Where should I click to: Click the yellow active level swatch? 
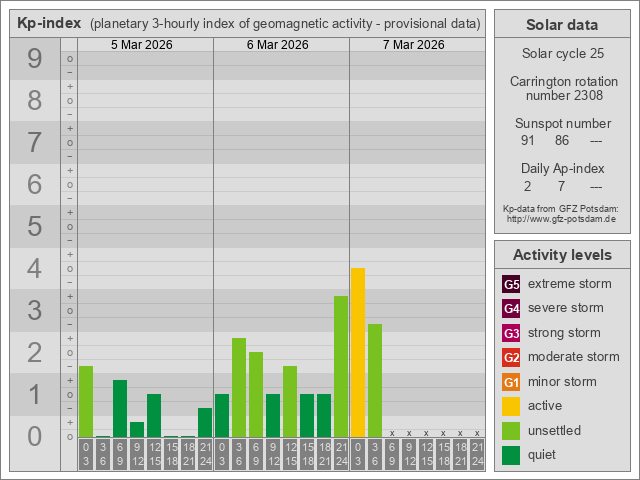coord(511,406)
